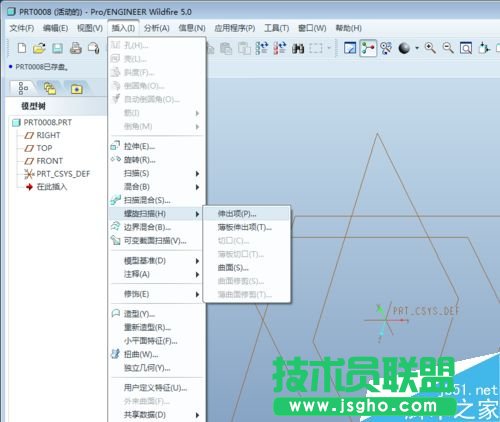Screen dimensions: 500x422
Task: Click the Orient Mode icon
Action: coord(386,48)
